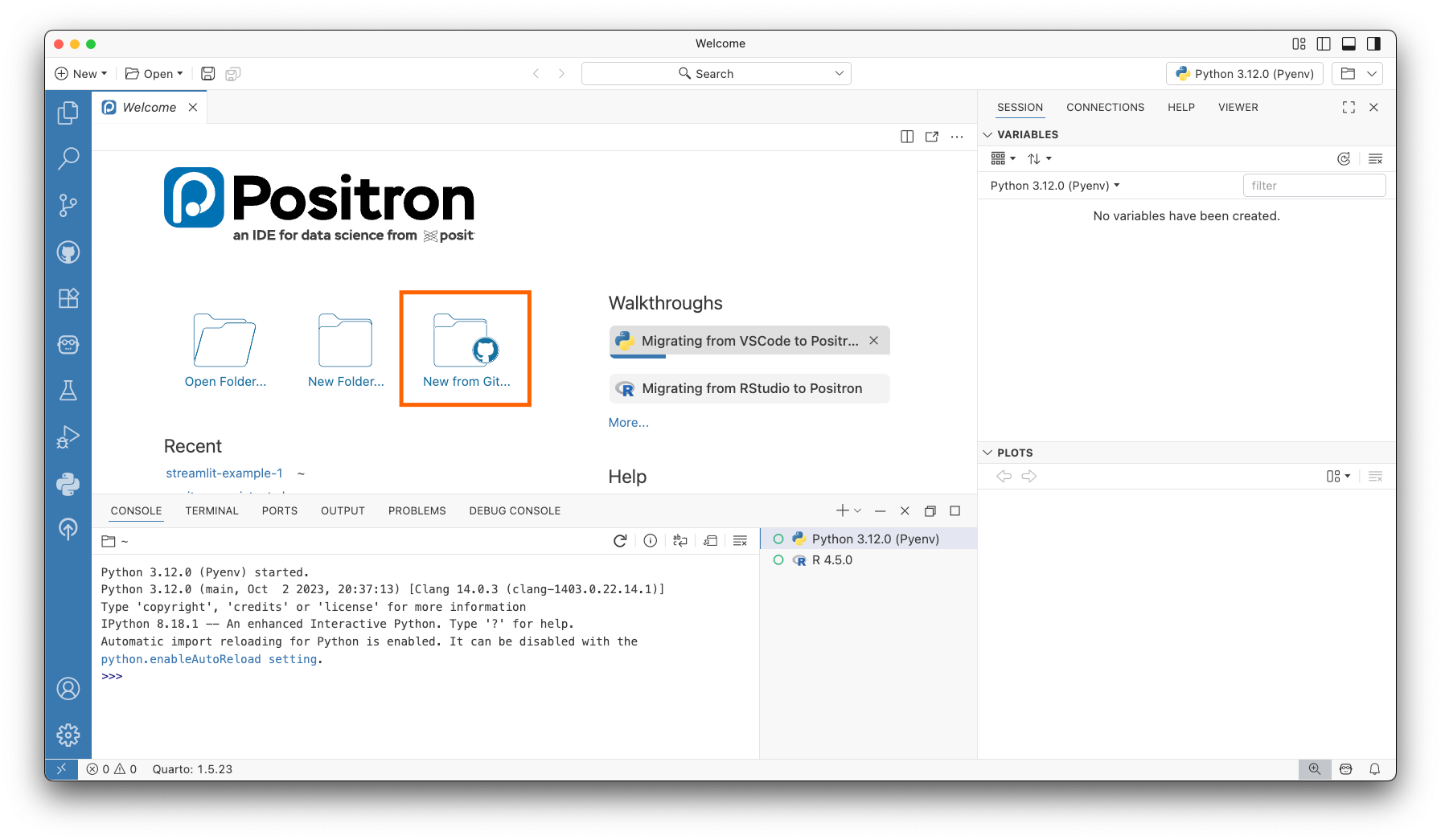Open the streamlit-example-1 recent project
The image size is (1441, 840).
point(224,473)
